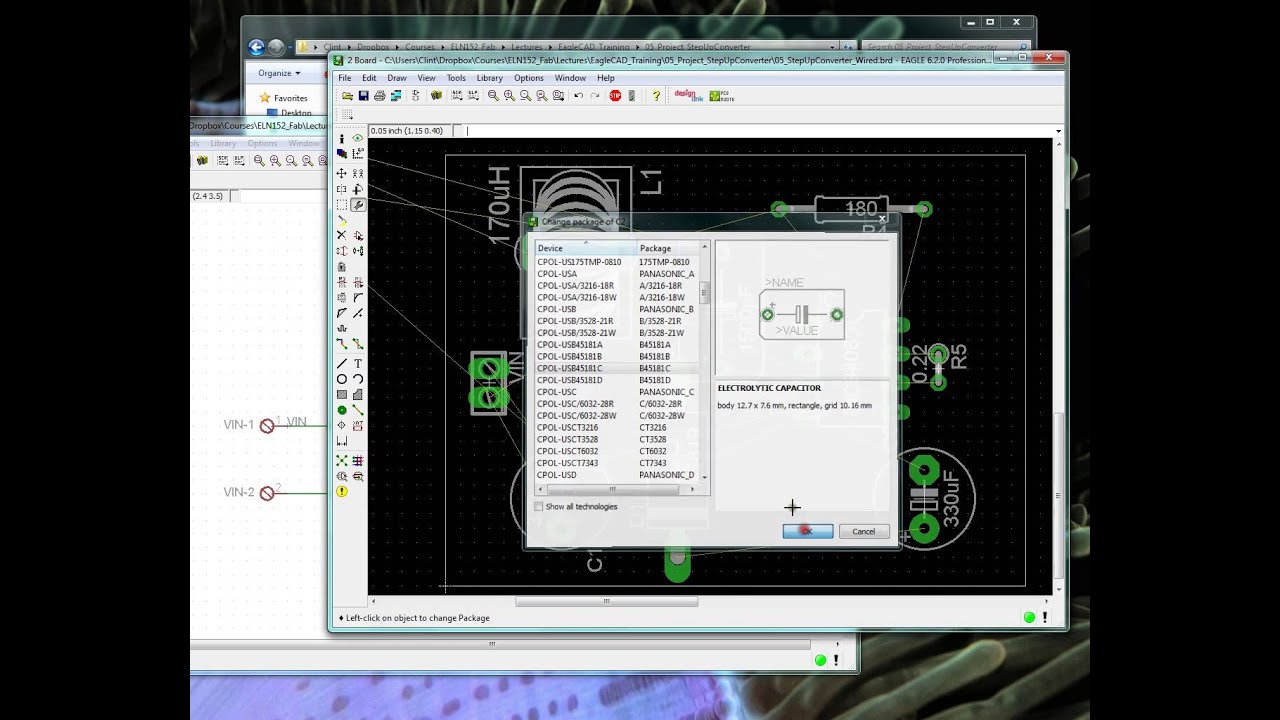Select the Move tool icon
The height and width of the screenshot is (720, 1280).
pos(342,173)
